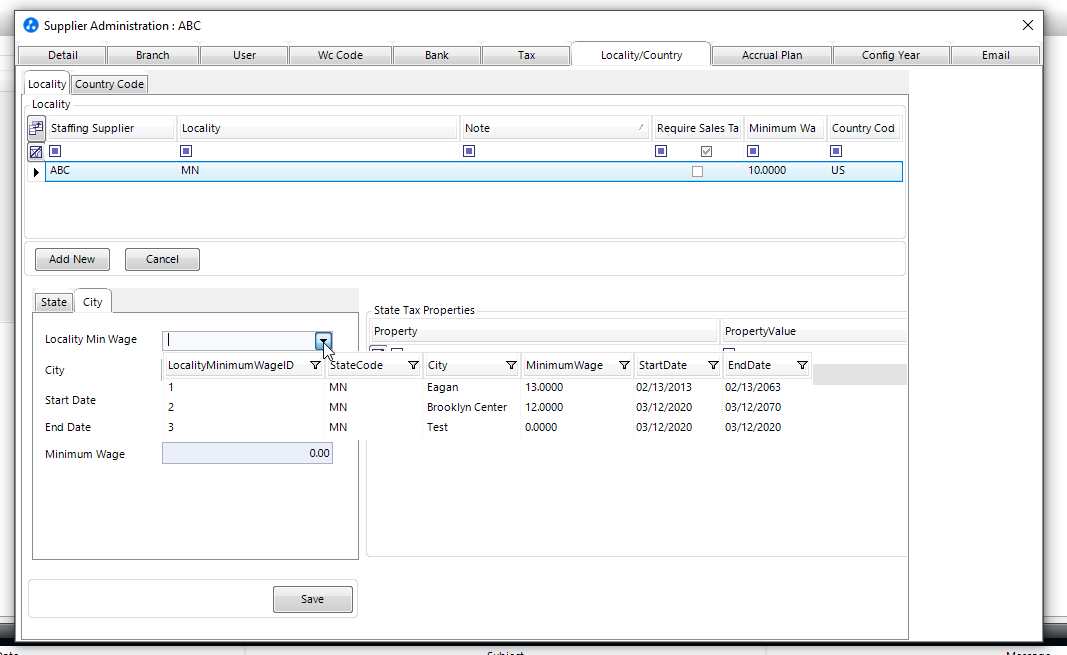This screenshot has width=1067, height=655.
Task: Open the StateCode column filter funnel
Action: 413,366
